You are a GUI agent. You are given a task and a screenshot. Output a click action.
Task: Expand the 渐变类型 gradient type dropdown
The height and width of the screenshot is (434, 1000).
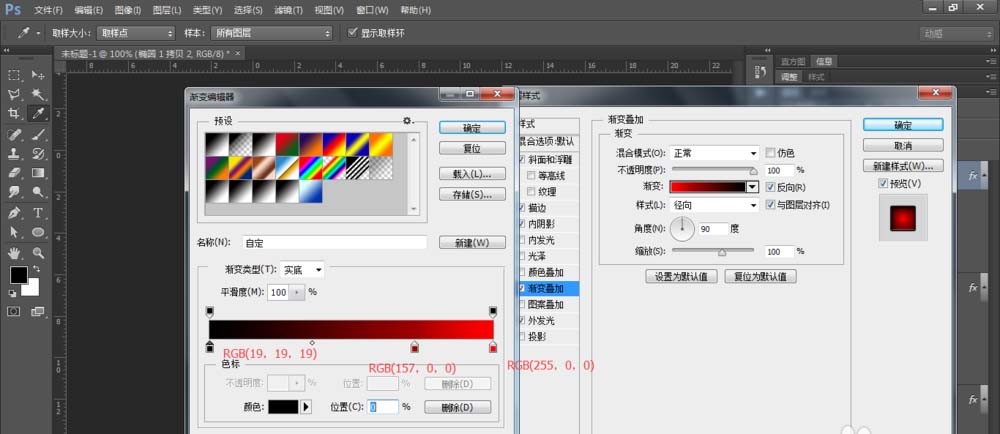click(x=301, y=270)
